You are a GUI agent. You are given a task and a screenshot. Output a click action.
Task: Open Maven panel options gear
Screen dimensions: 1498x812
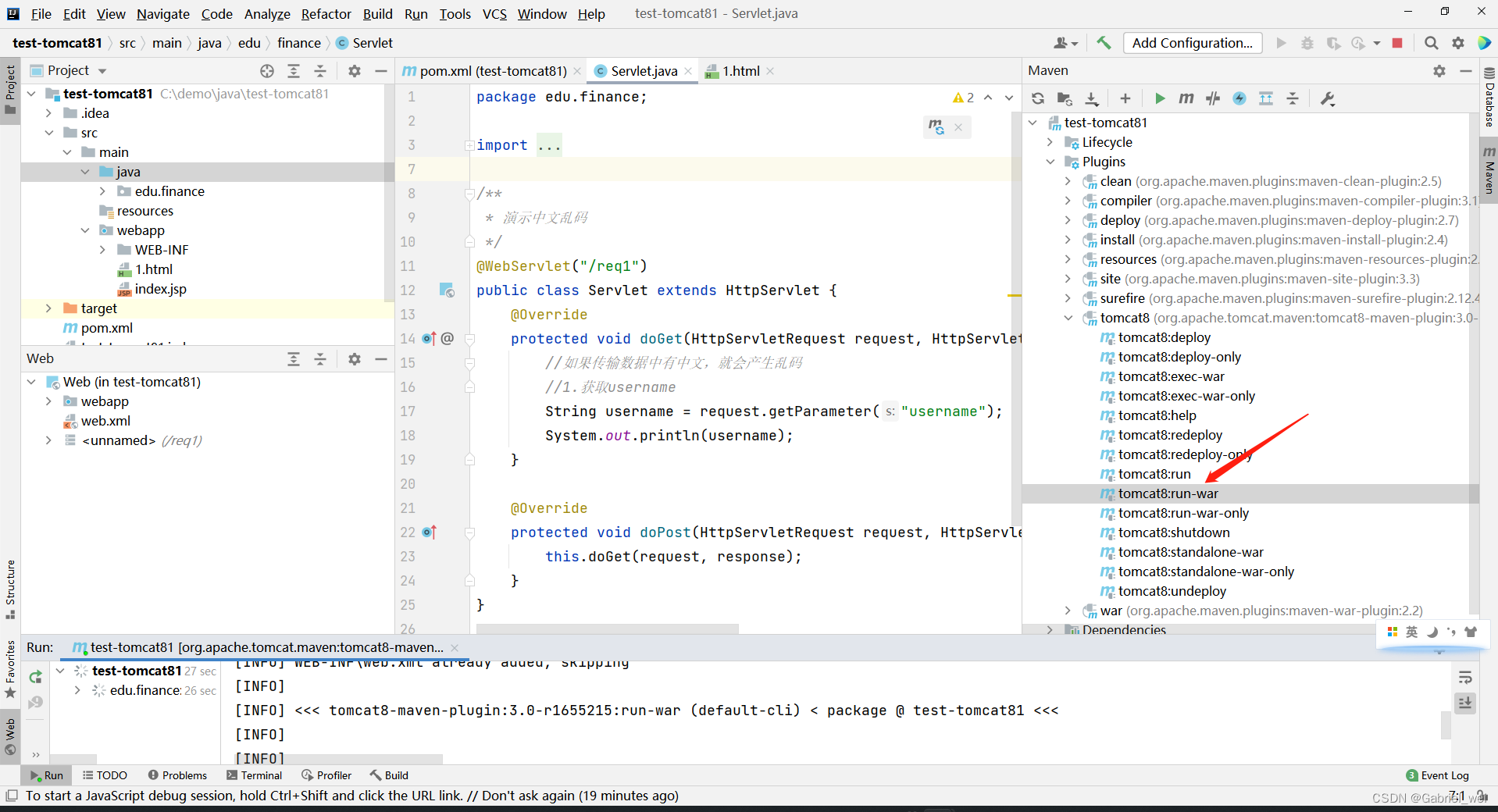pyautogui.click(x=1439, y=71)
